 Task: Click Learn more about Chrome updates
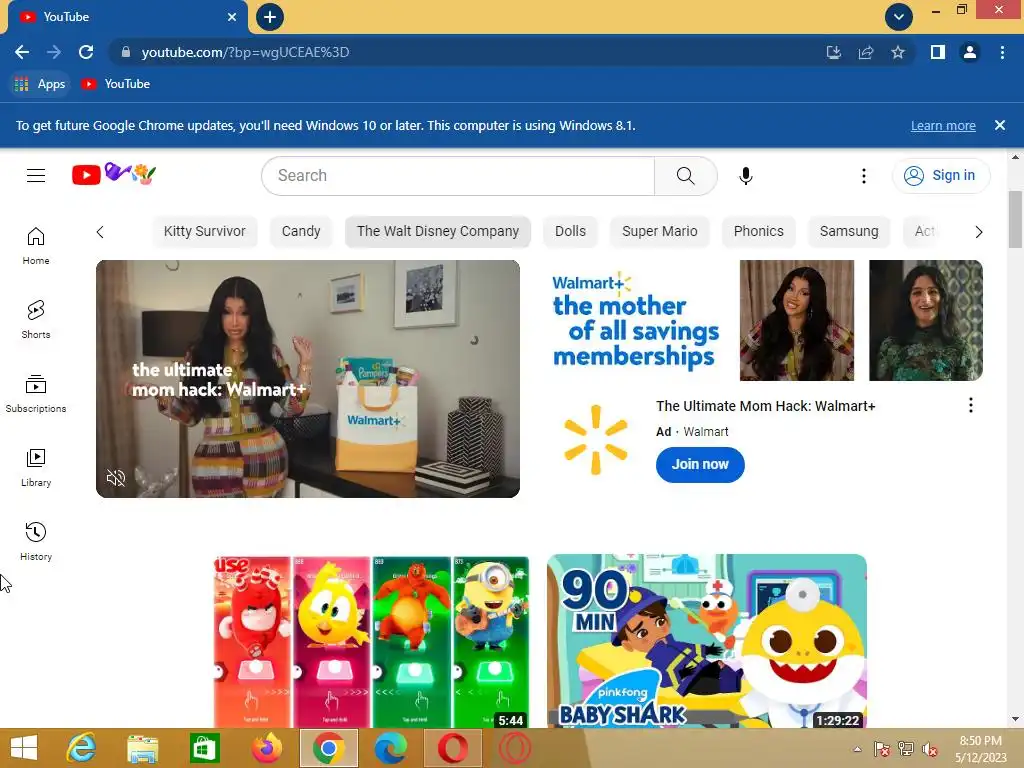(x=943, y=125)
